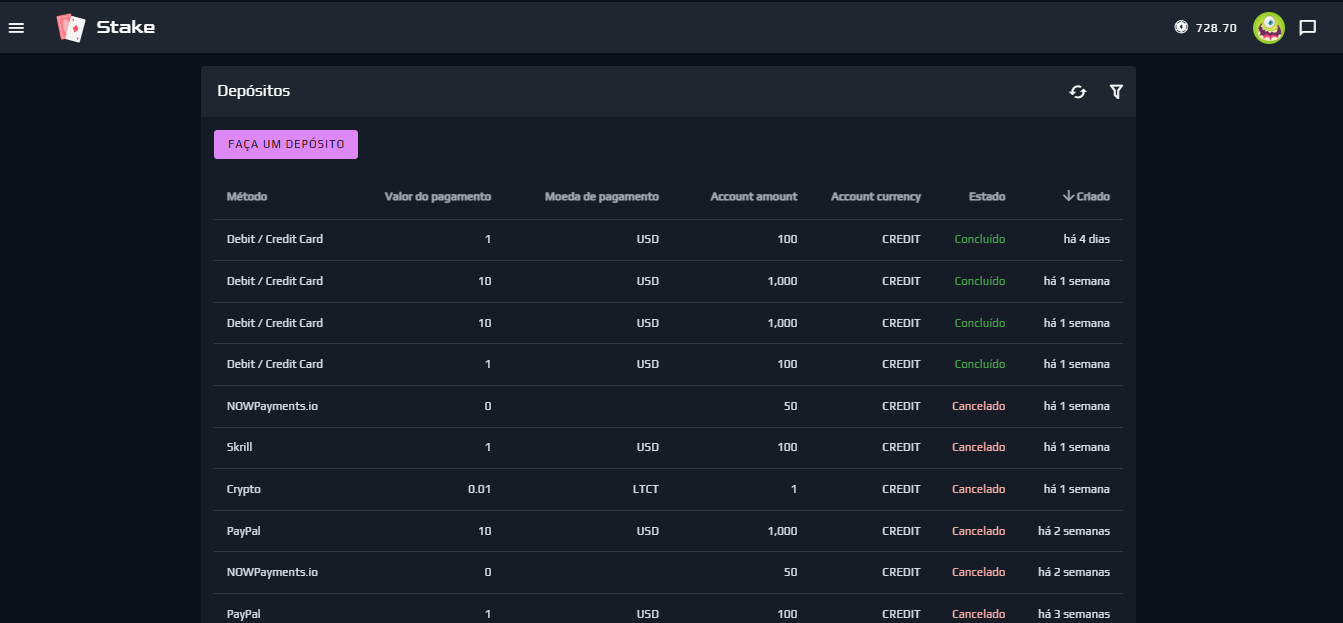The image size is (1343, 623).
Task: Click the Criado sort arrow
Action: tap(1068, 197)
